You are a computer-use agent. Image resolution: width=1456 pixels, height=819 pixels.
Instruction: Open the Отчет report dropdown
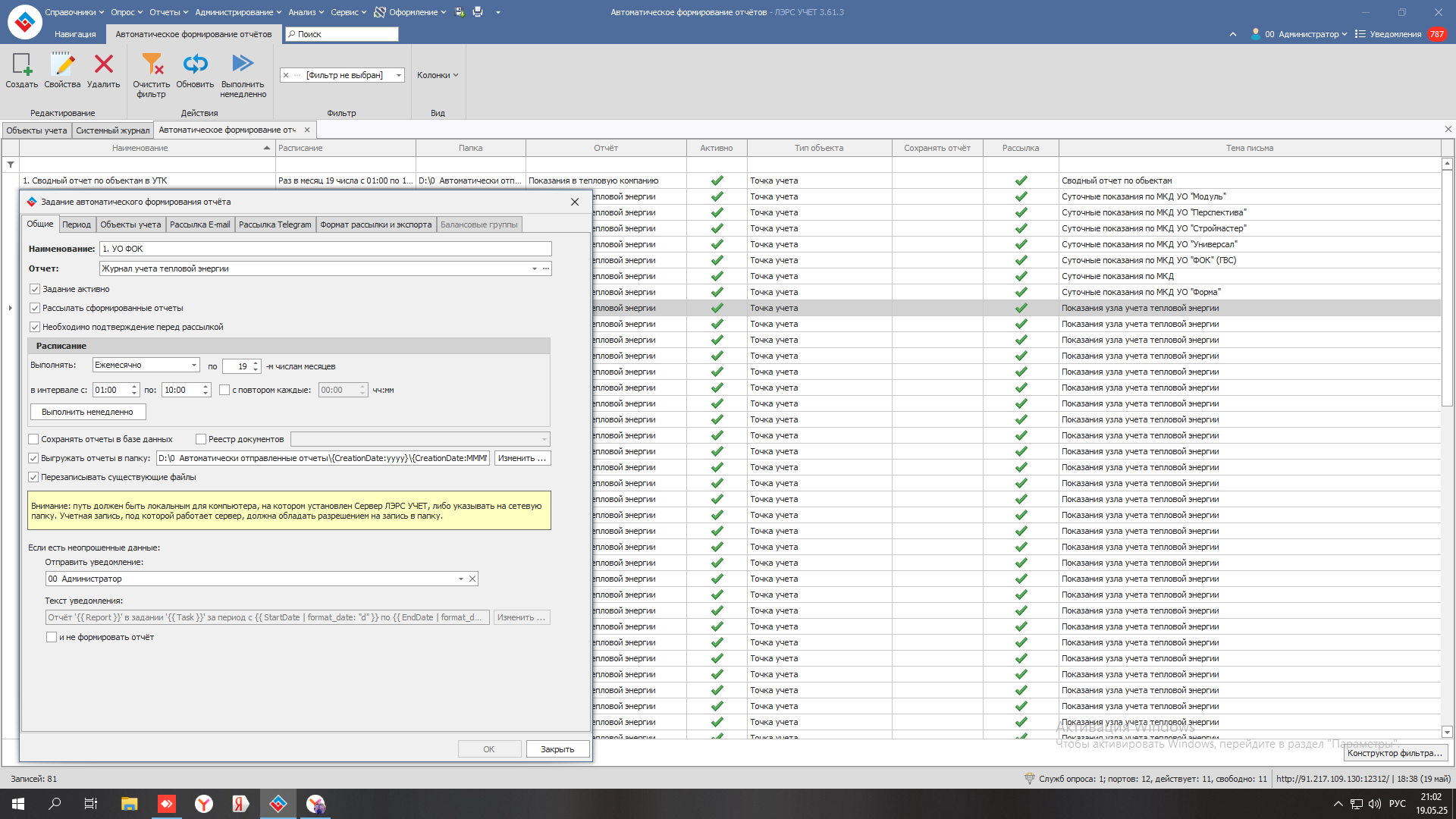[534, 268]
